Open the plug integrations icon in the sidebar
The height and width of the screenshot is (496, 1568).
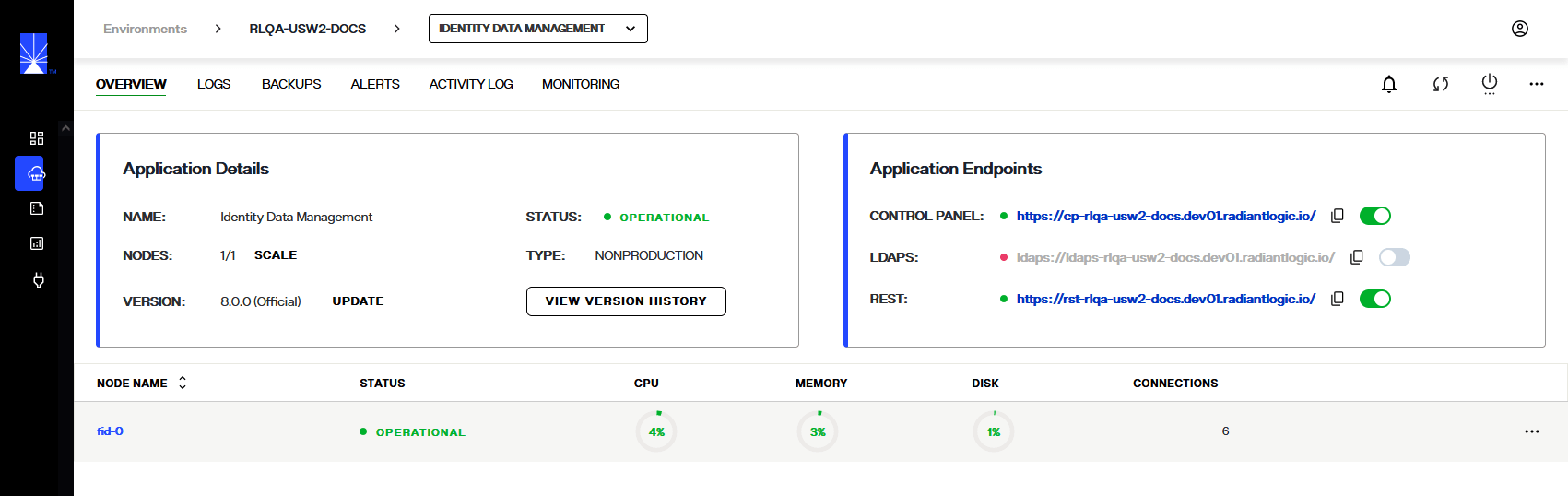point(38,279)
